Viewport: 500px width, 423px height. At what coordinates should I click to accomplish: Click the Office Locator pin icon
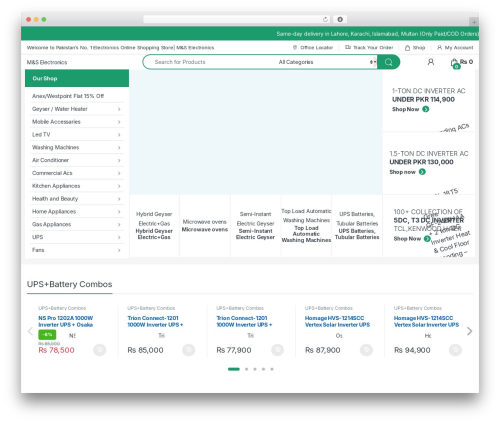pyautogui.click(x=295, y=48)
